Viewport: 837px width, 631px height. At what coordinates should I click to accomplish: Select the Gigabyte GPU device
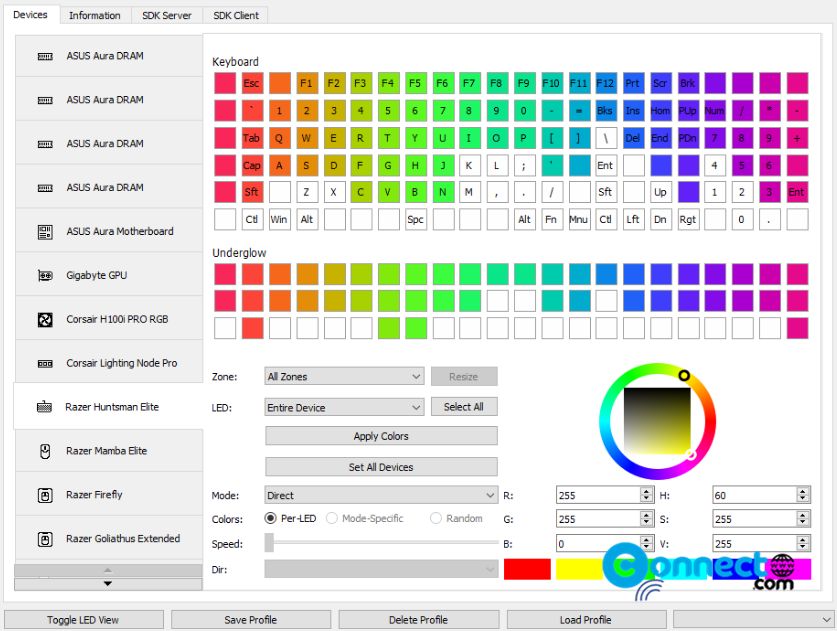(109, 275)
